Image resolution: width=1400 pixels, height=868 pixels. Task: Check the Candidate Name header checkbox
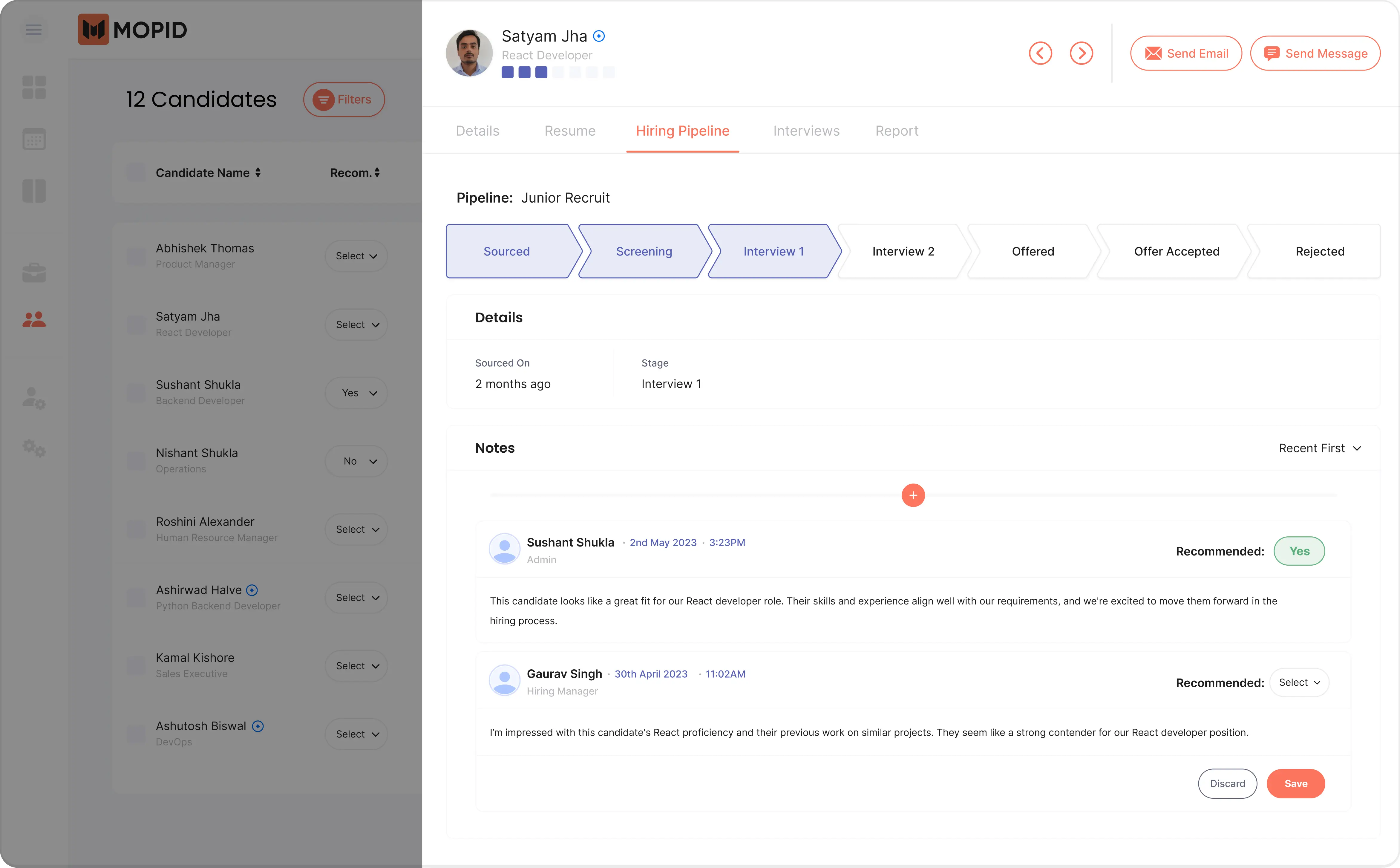click(x=135, y=172)
